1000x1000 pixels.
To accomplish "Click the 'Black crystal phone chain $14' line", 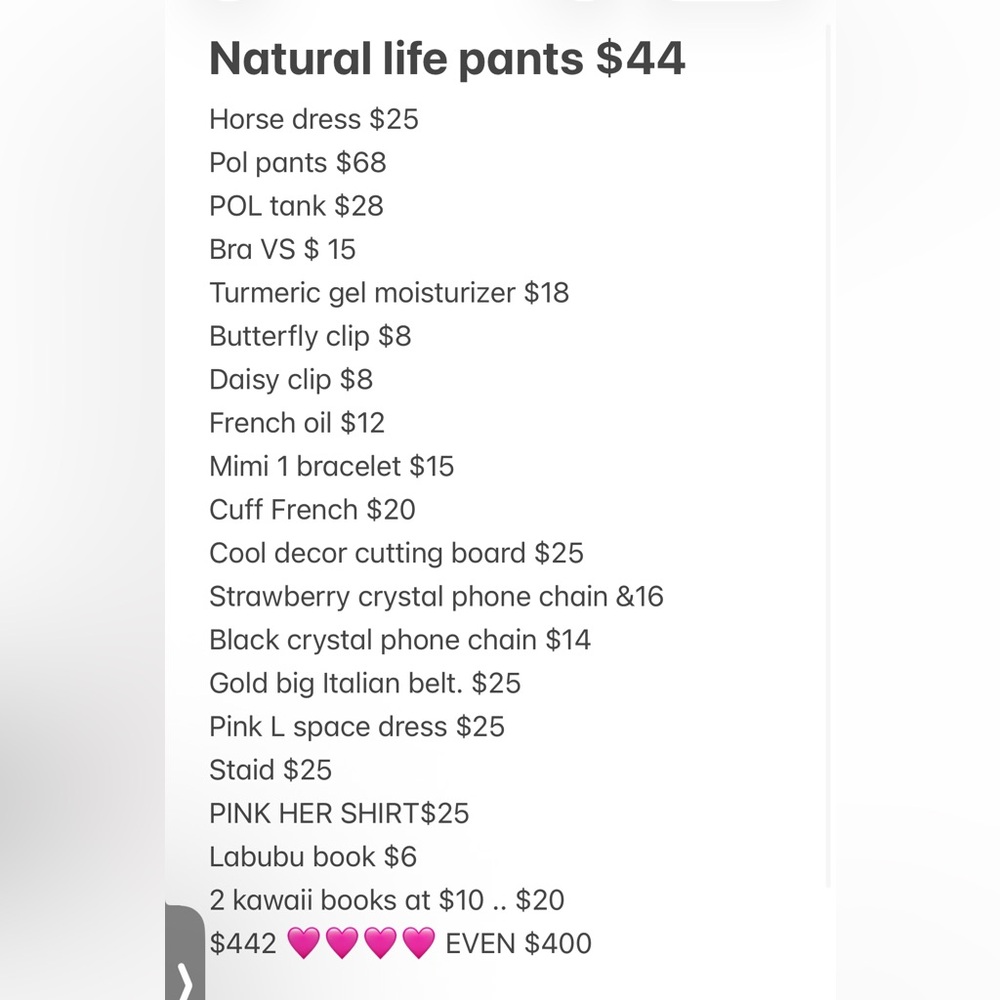I will 400,640.
